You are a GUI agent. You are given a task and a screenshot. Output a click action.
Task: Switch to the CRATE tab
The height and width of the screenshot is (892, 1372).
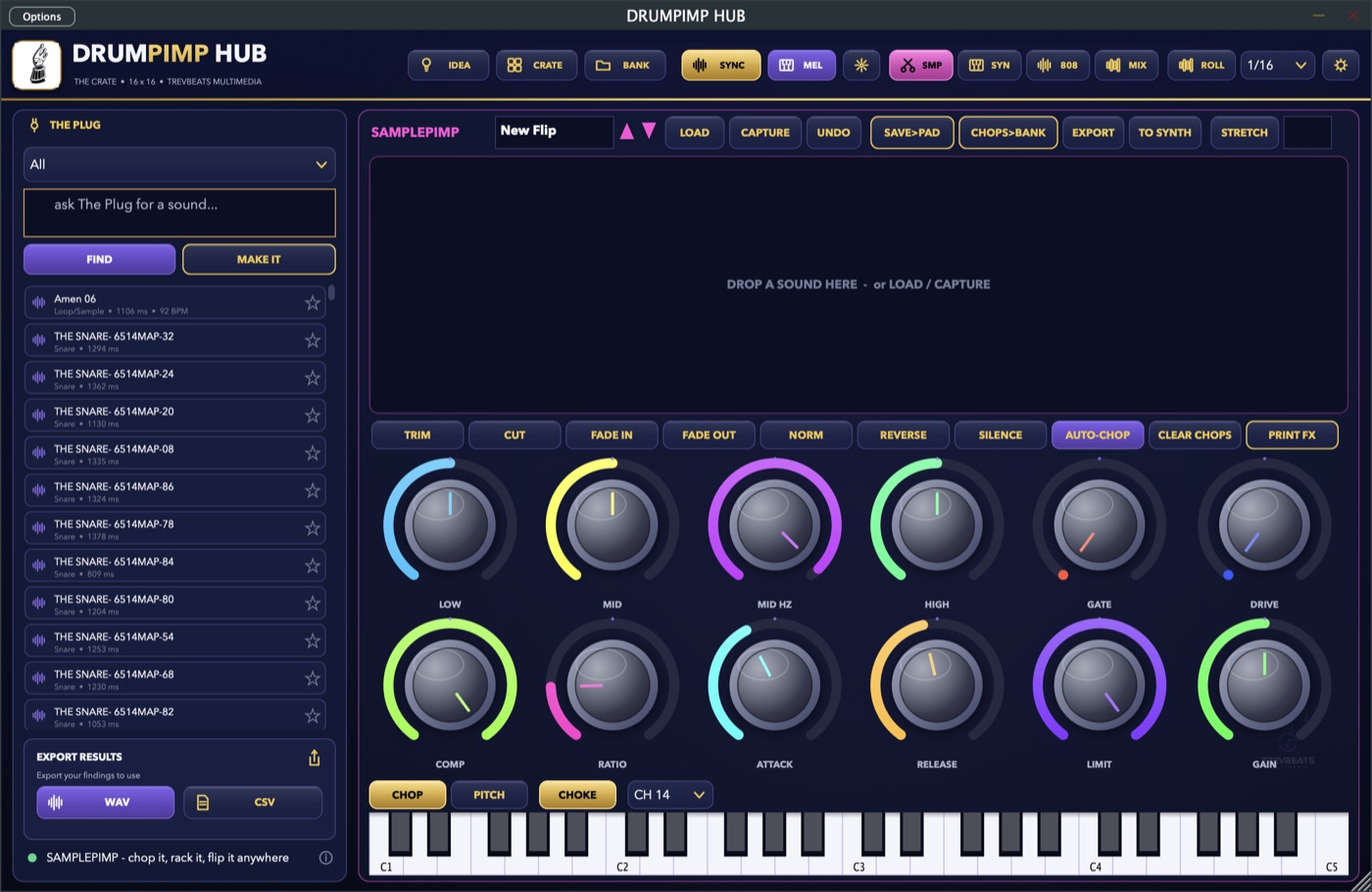click(x=536, y=66)
